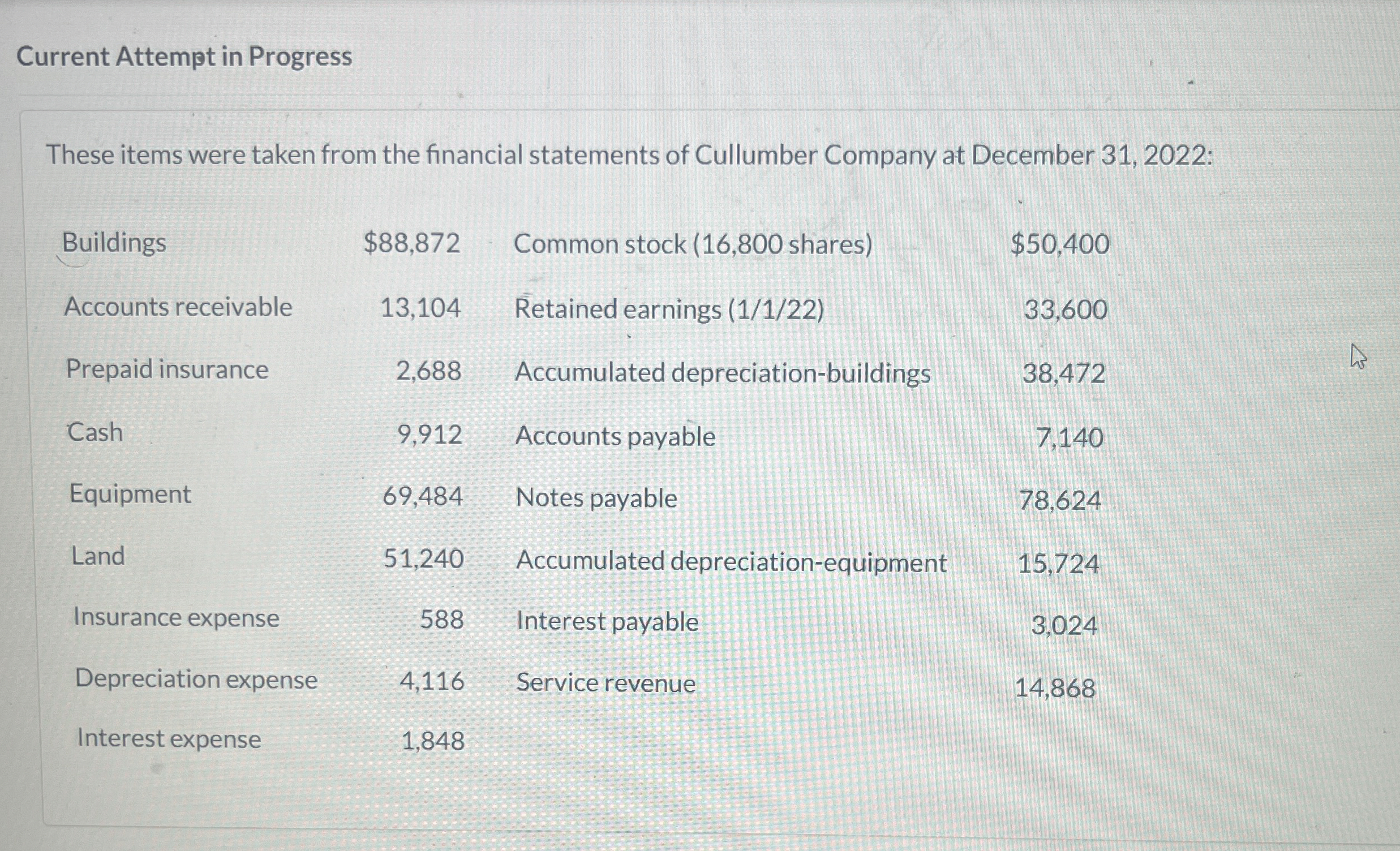Click the Depreciation expense amount 4,116
The width and height of the screenshot is (1400, 851).
[432, 681]
